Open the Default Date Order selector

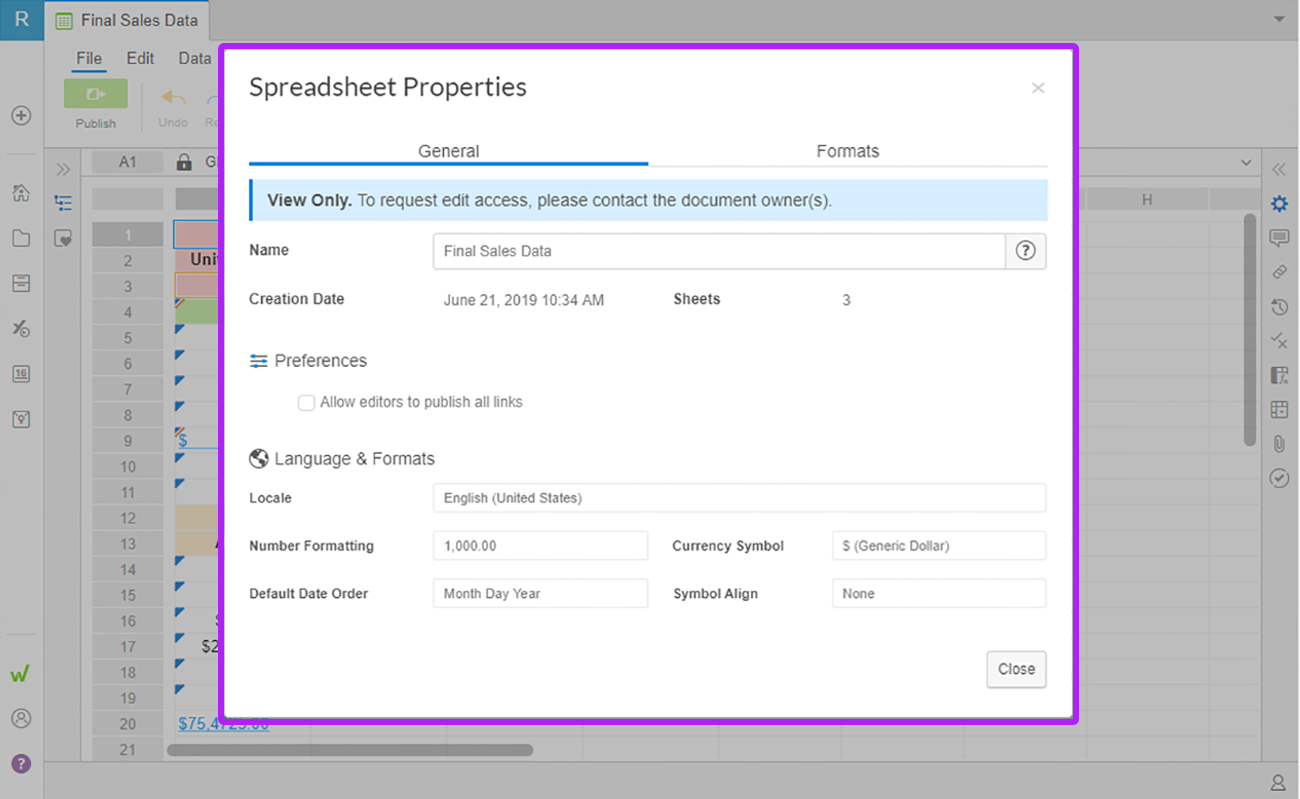[540, 593]
